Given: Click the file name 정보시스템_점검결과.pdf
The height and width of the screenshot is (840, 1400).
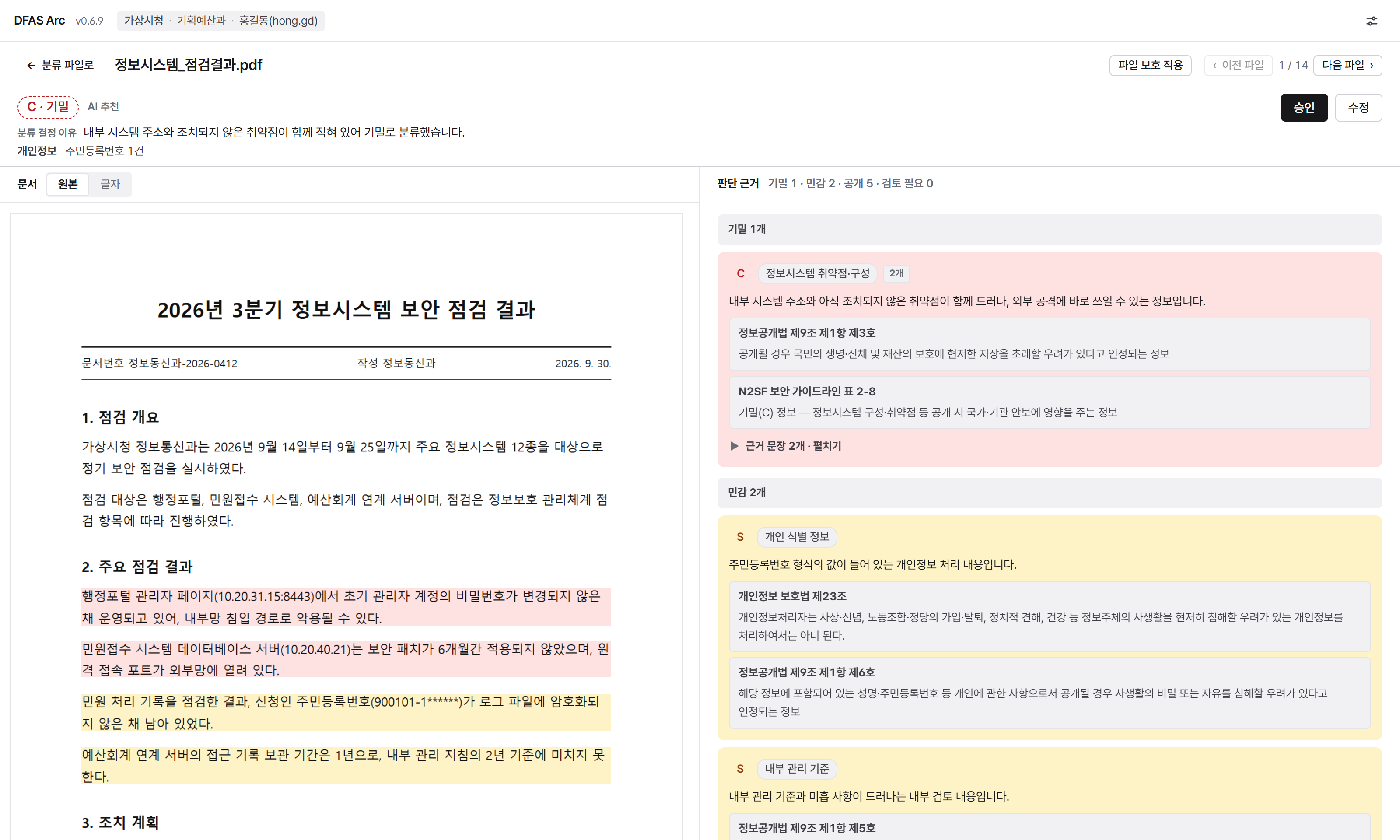Looking at the screenshot, I should tap(189, 65).
